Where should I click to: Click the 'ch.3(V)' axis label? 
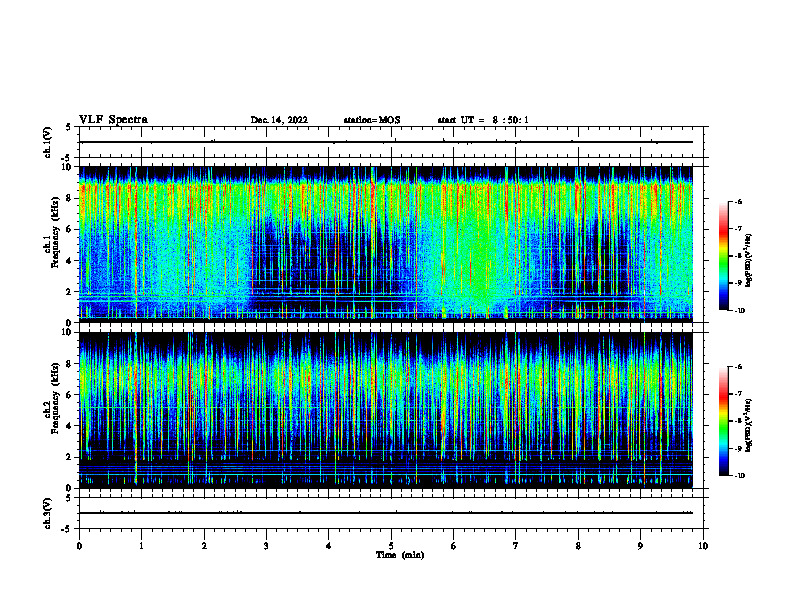(x=48, y=514)
